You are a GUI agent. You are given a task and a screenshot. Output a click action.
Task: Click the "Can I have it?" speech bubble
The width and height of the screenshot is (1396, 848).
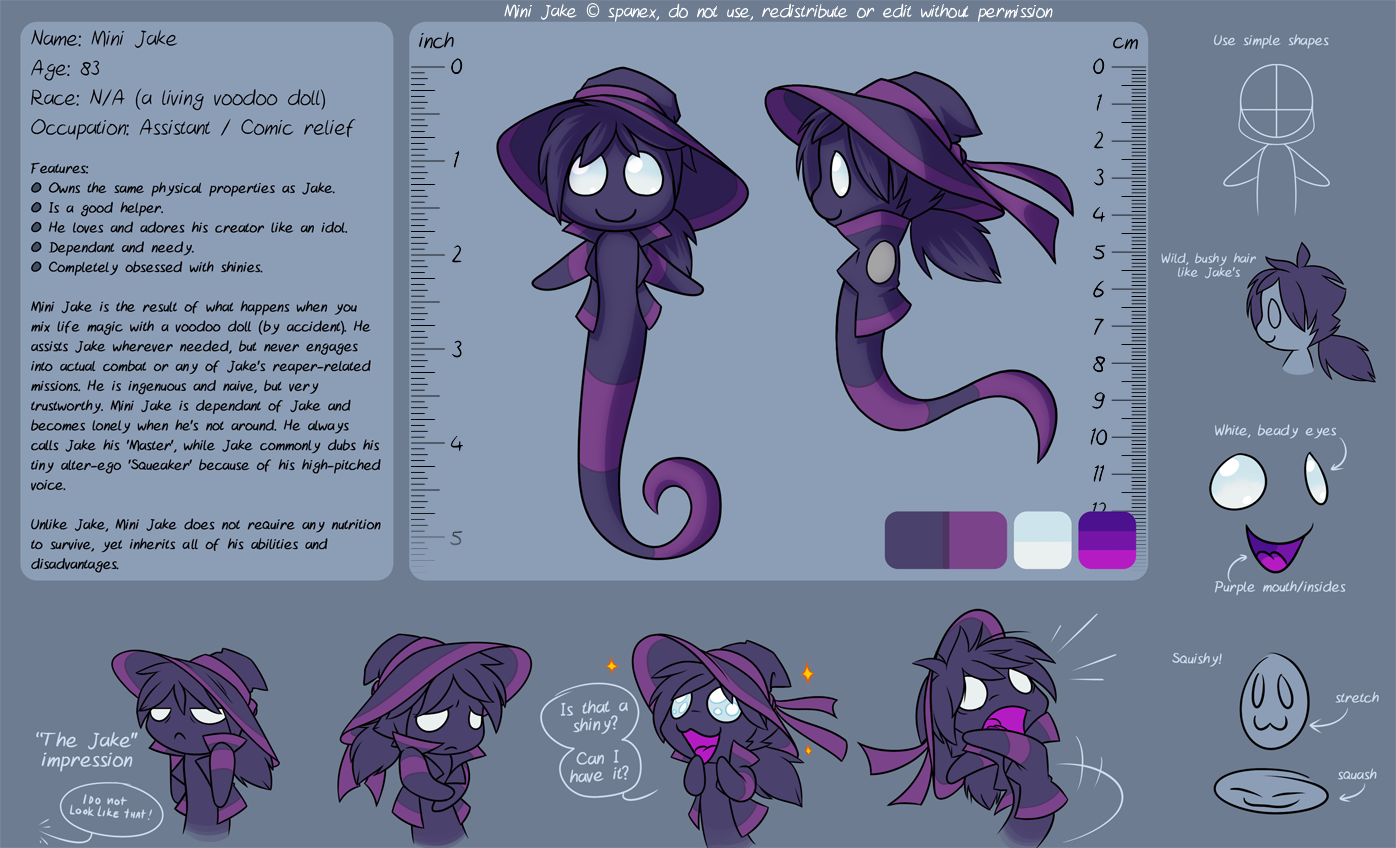pos(600,767)
